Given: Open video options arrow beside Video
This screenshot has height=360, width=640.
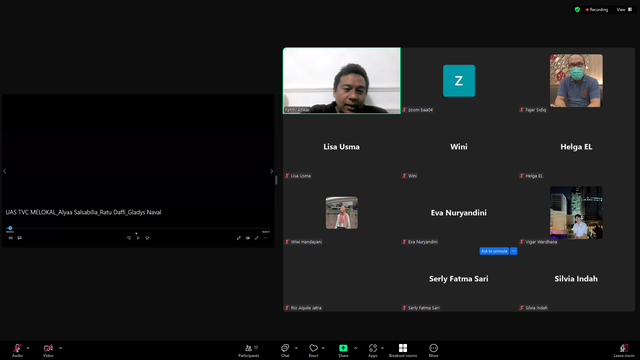Looking at the screenshot, I should (x=60, y=348).
